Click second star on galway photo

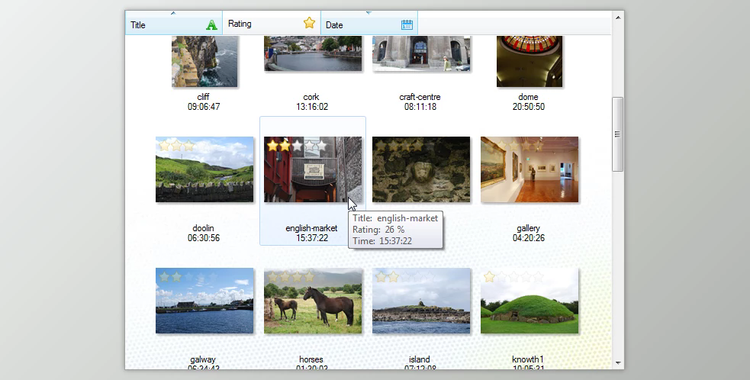click(177, 277)
